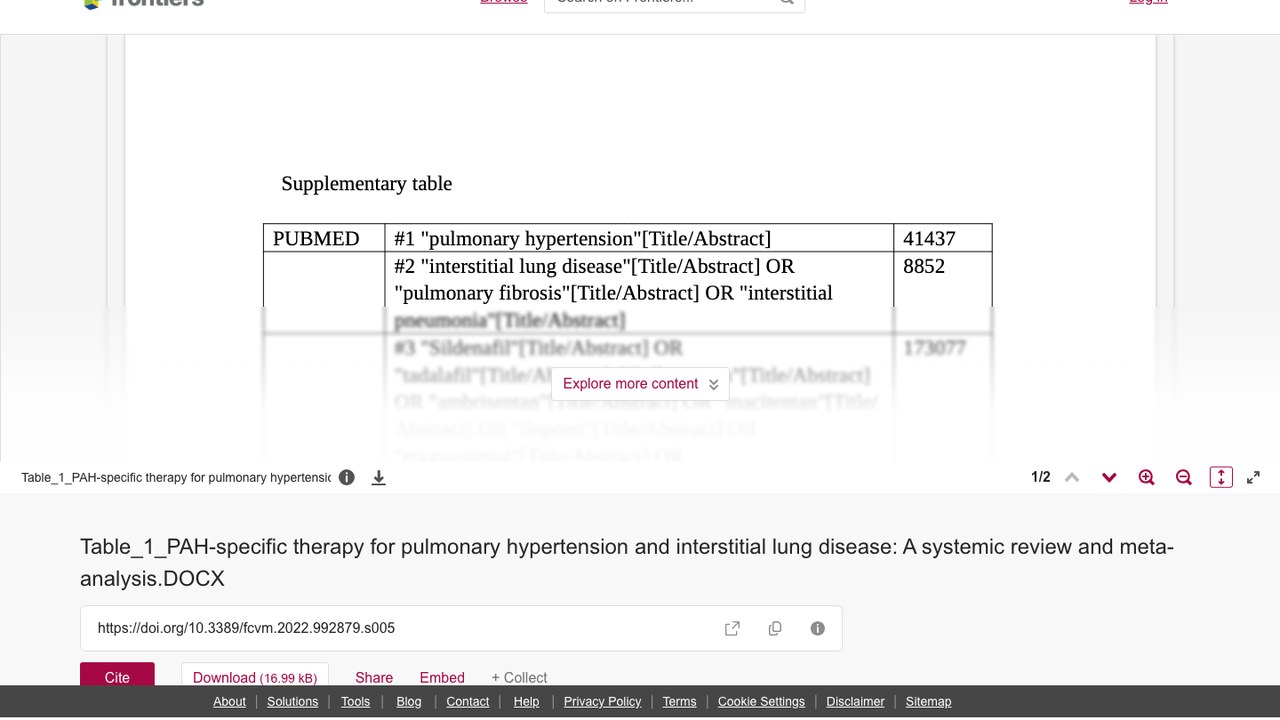Click the Supplementary table heading
The height and width of the screenshot is (720, 1280).
(x=366, y=184)
